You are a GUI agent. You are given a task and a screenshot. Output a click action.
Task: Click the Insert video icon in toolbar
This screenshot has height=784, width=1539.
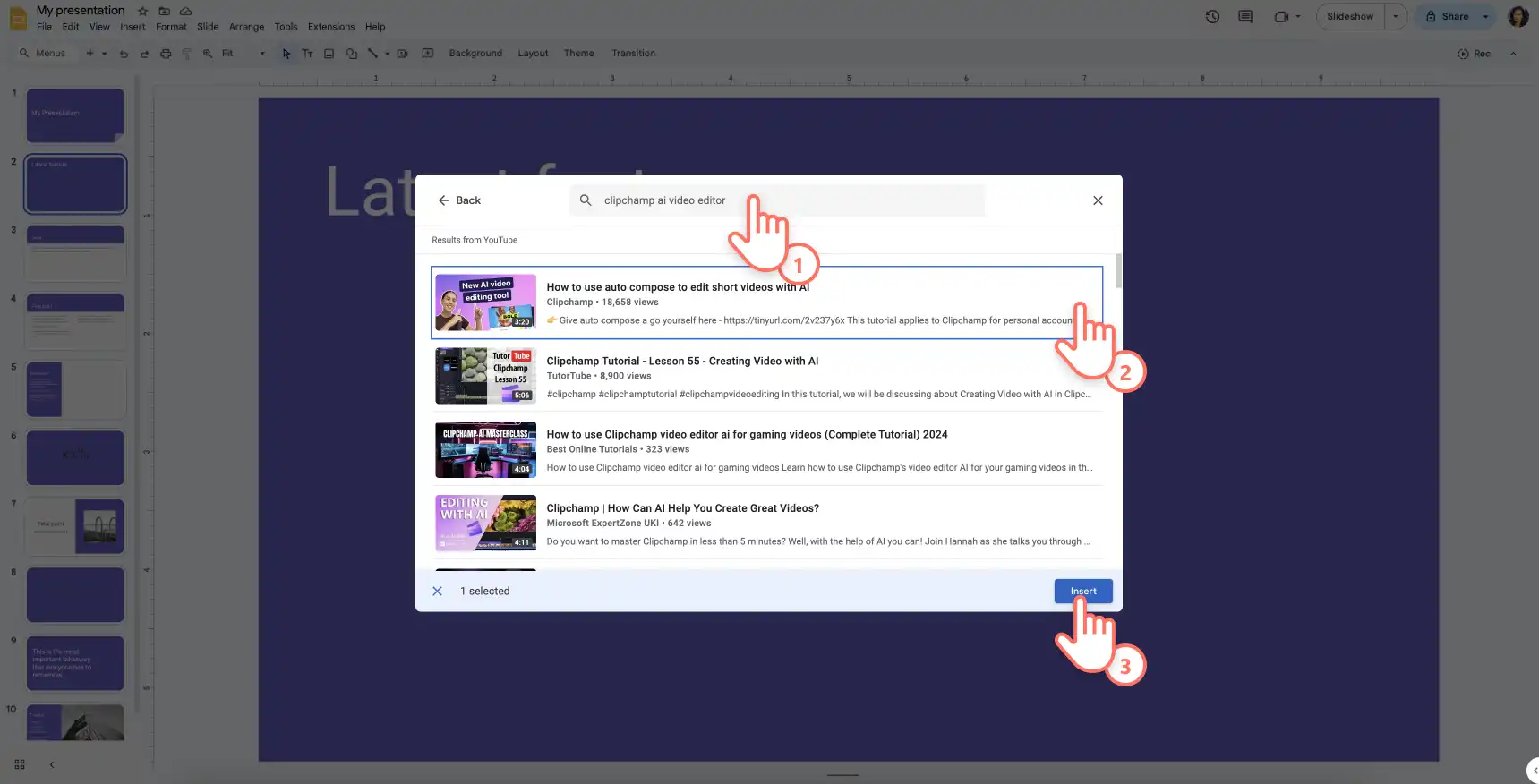coord(402,54)
